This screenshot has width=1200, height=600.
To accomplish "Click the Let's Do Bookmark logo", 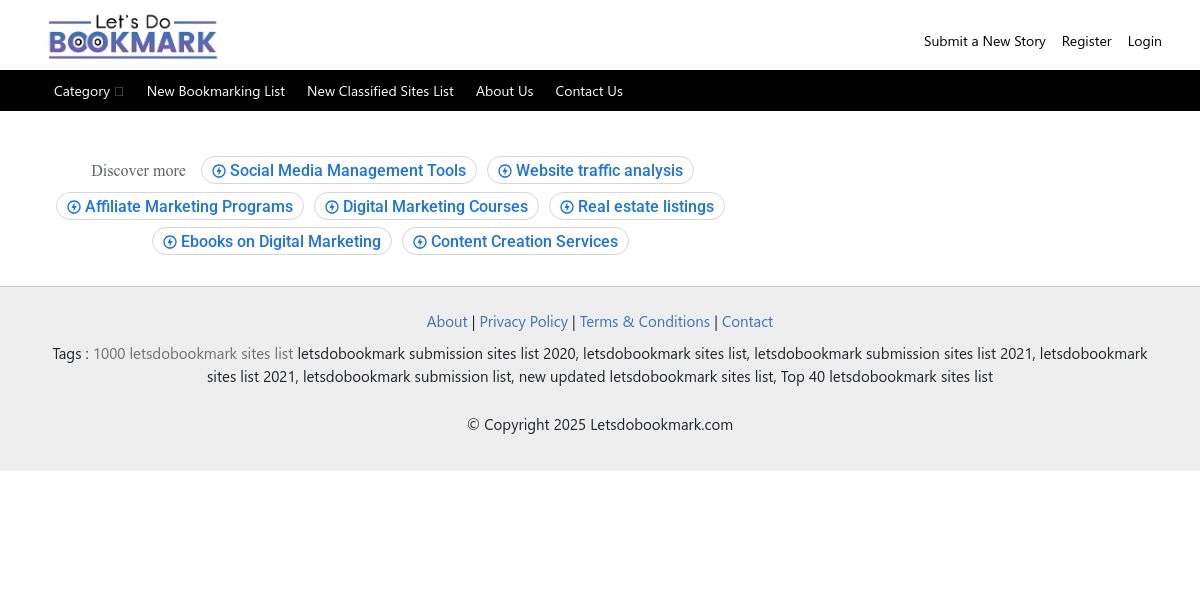I will (133, 37).
